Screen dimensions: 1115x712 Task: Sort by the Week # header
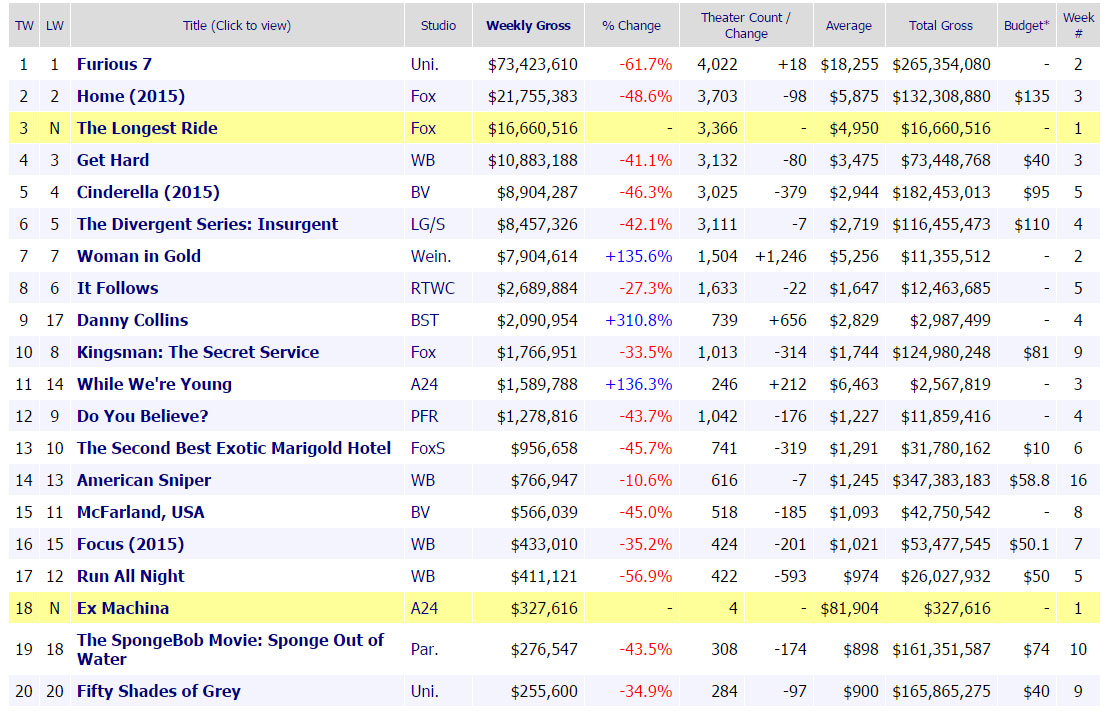click(1078, 26)
